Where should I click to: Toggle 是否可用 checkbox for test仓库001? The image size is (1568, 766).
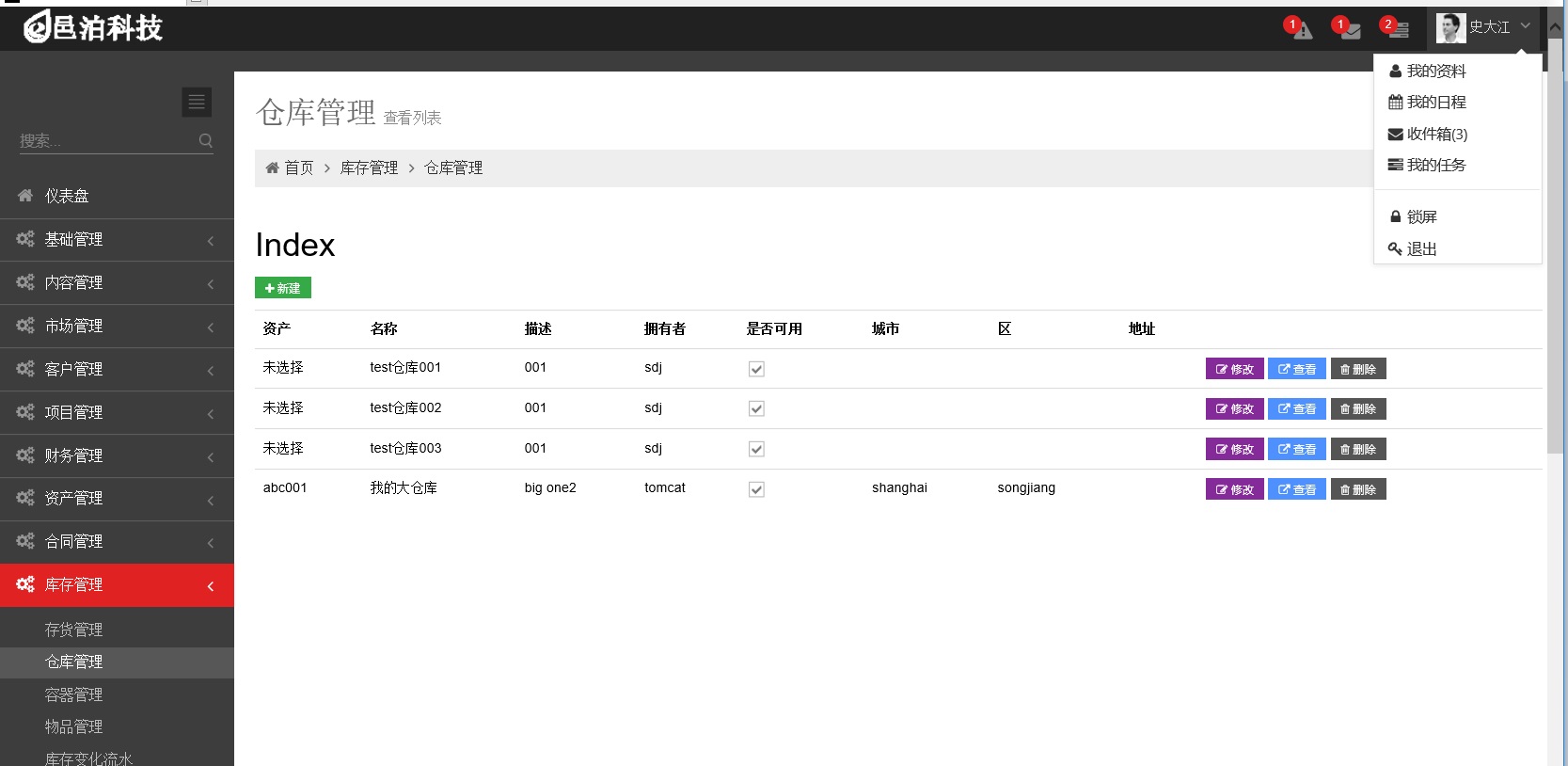(x=756, y=369)
